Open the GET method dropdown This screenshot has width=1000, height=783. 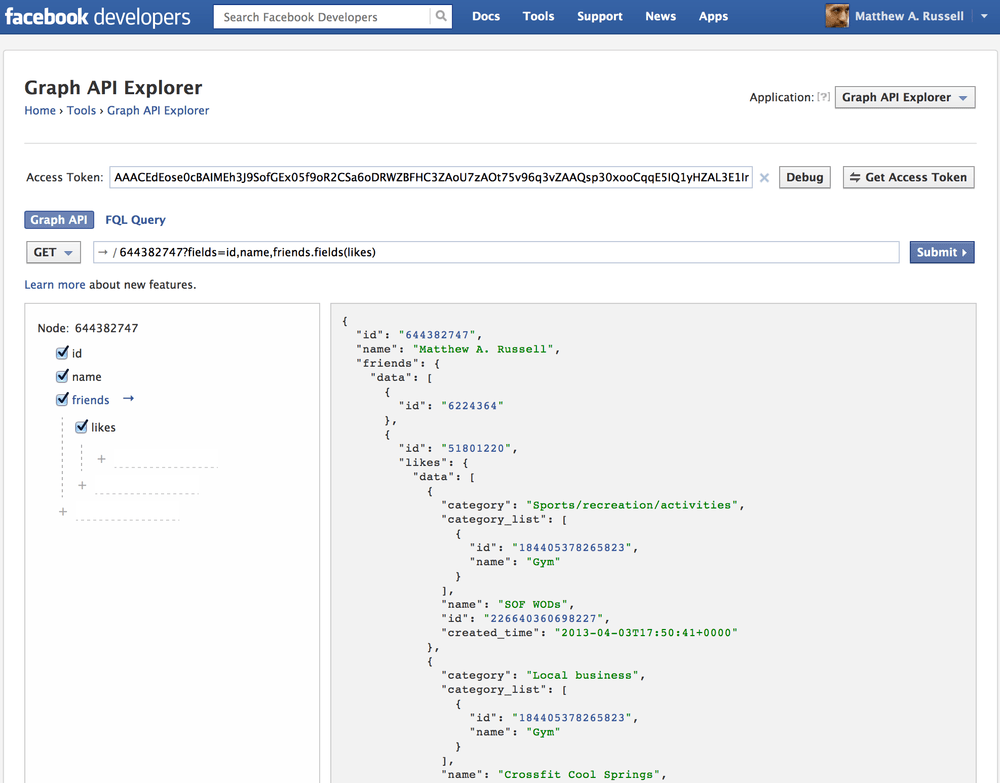(x=53, y=253)
